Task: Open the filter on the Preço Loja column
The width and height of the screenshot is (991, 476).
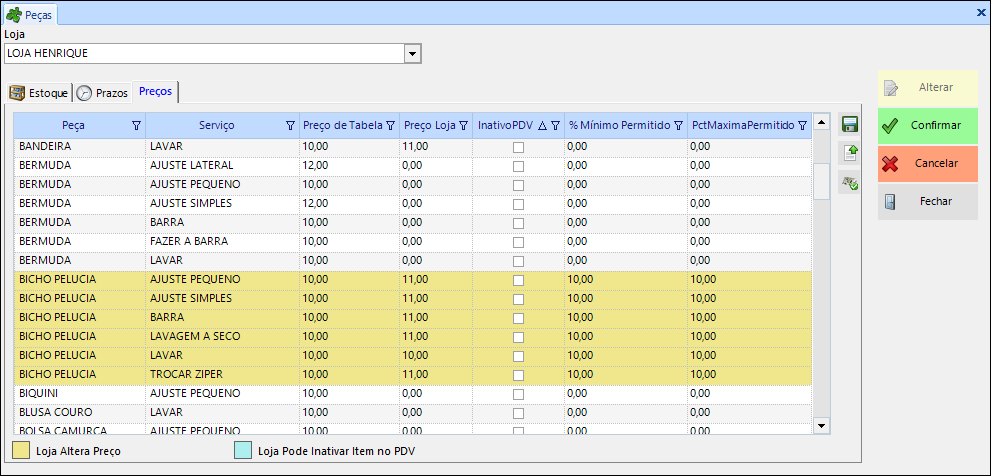Action: [x=463, y=126]
